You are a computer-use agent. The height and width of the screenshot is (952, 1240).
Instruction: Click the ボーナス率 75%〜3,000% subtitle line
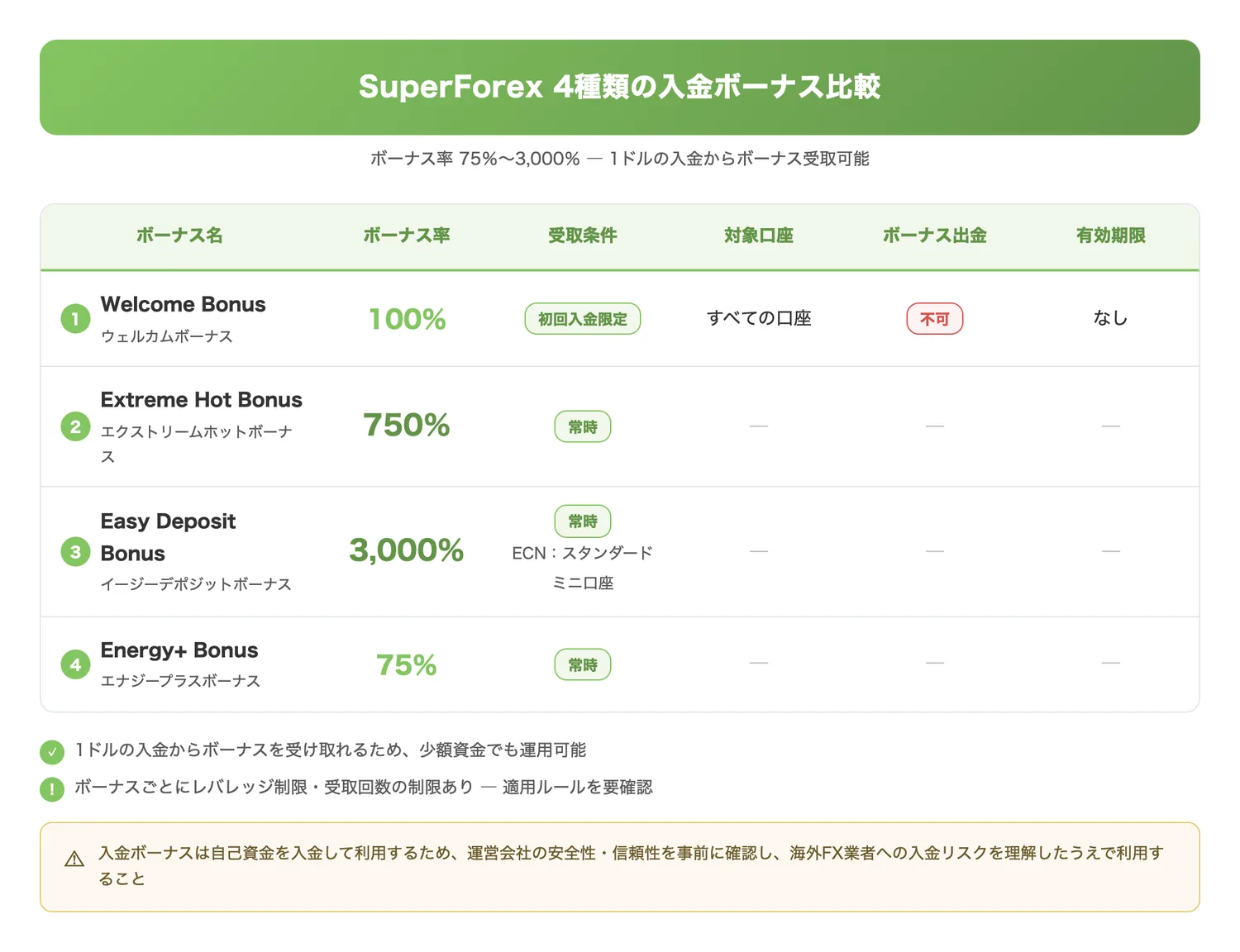620,159
